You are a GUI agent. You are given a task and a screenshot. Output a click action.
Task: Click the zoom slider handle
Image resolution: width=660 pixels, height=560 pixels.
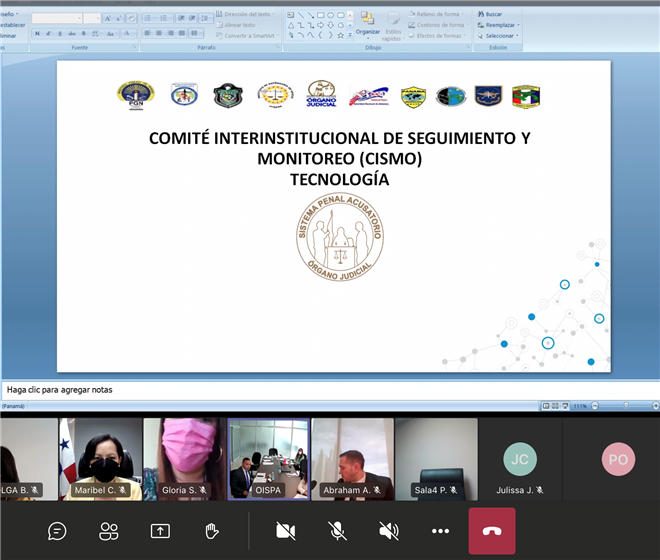(x=626, y=405)
